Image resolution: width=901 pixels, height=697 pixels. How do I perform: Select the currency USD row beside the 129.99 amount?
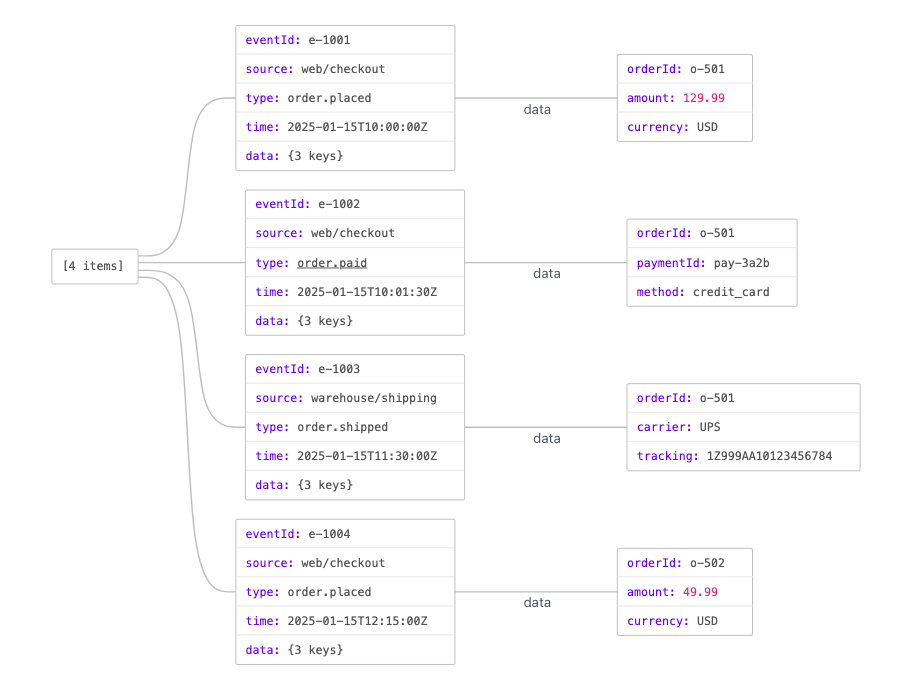pyautogui.click(x=685, y=127)
